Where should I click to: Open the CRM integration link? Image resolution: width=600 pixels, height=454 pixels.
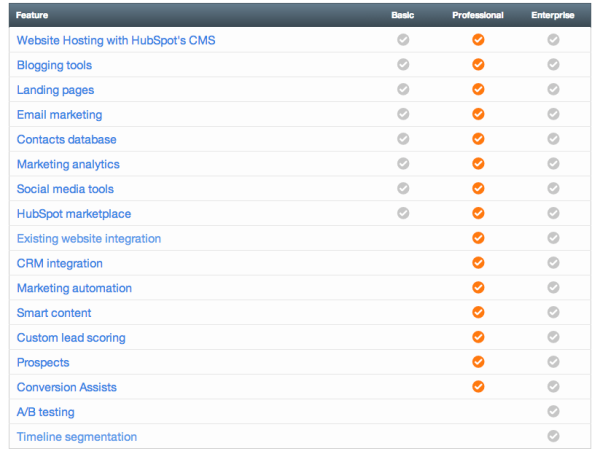(60, 263)
